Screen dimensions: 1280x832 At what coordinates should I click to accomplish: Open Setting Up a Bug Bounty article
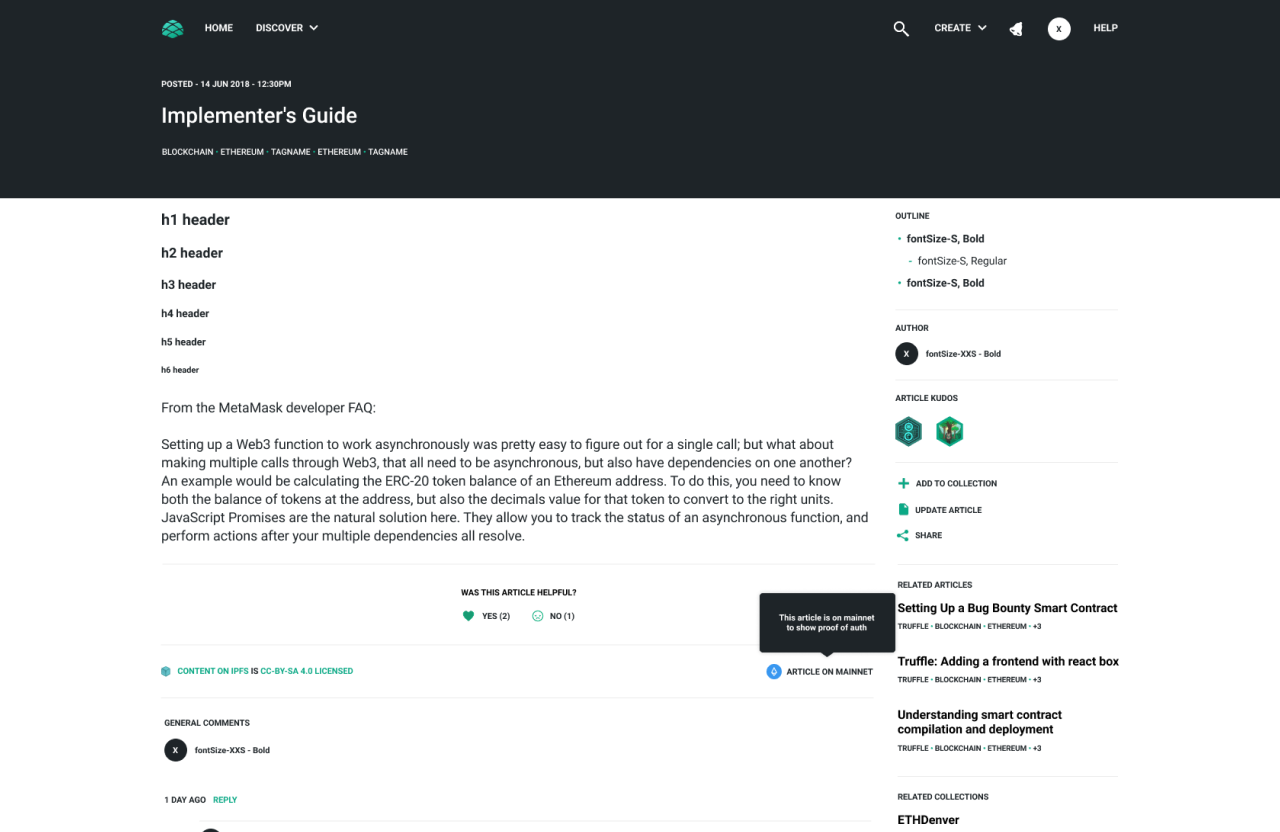click(x=1007, y=608)
